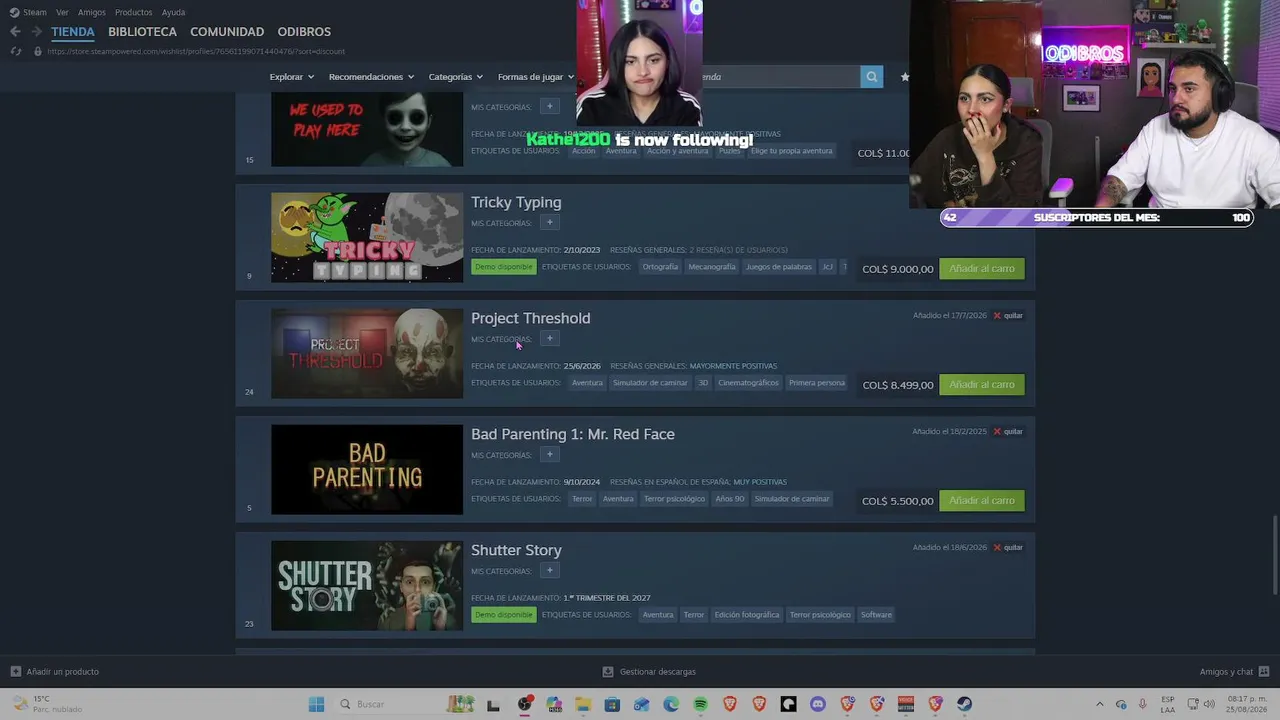Open the Amigos y chat friends icon
This screenshot has width=1280, height=720.
1264,672
